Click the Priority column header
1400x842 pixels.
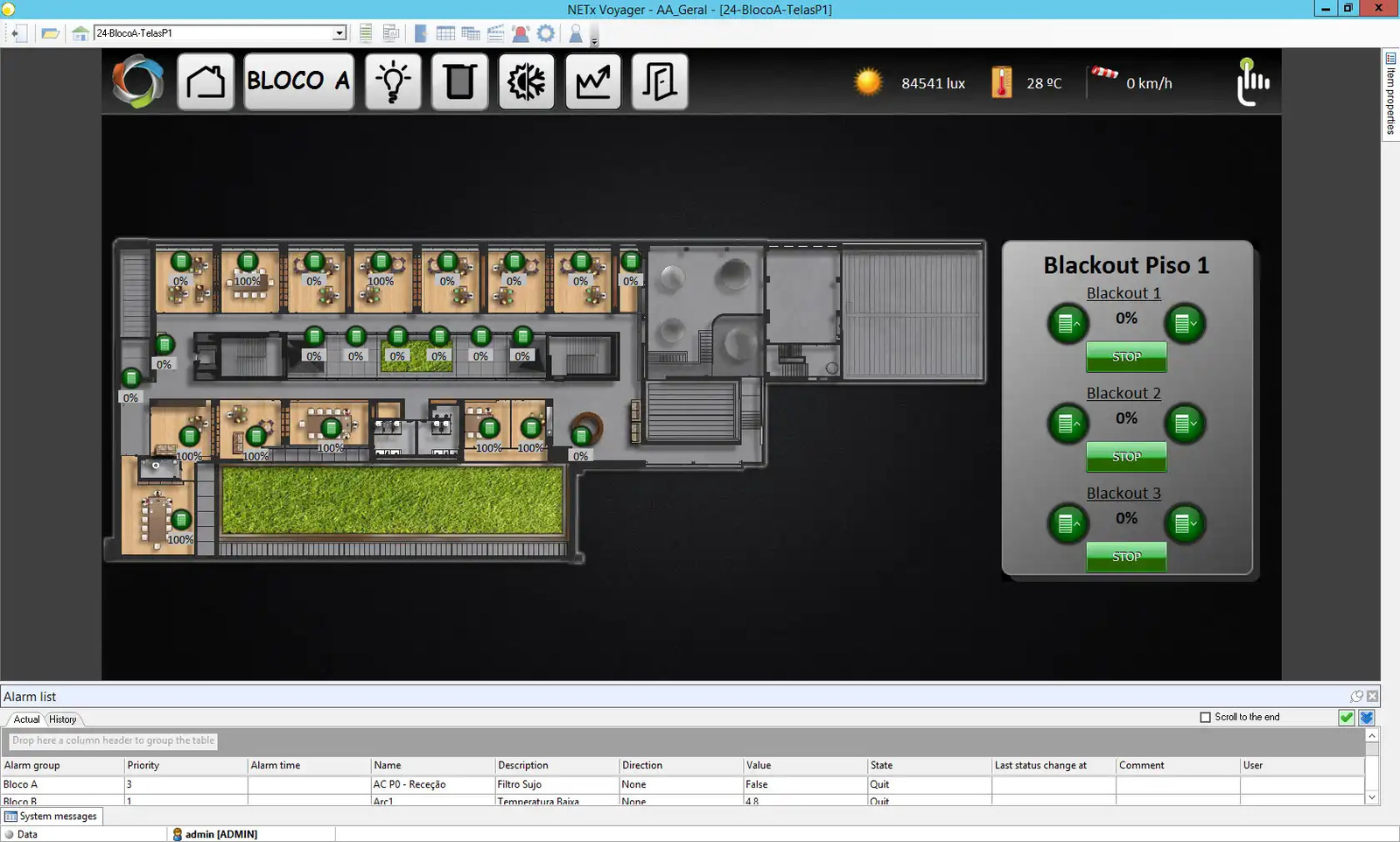point(143,765)
